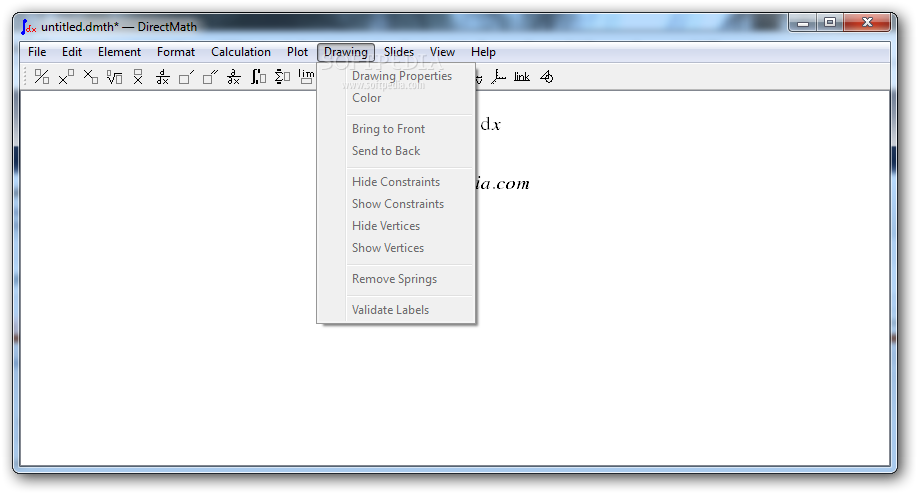The image size is (918, 494).
Task: Click the dx formula text in document
Action: point(490,125)
